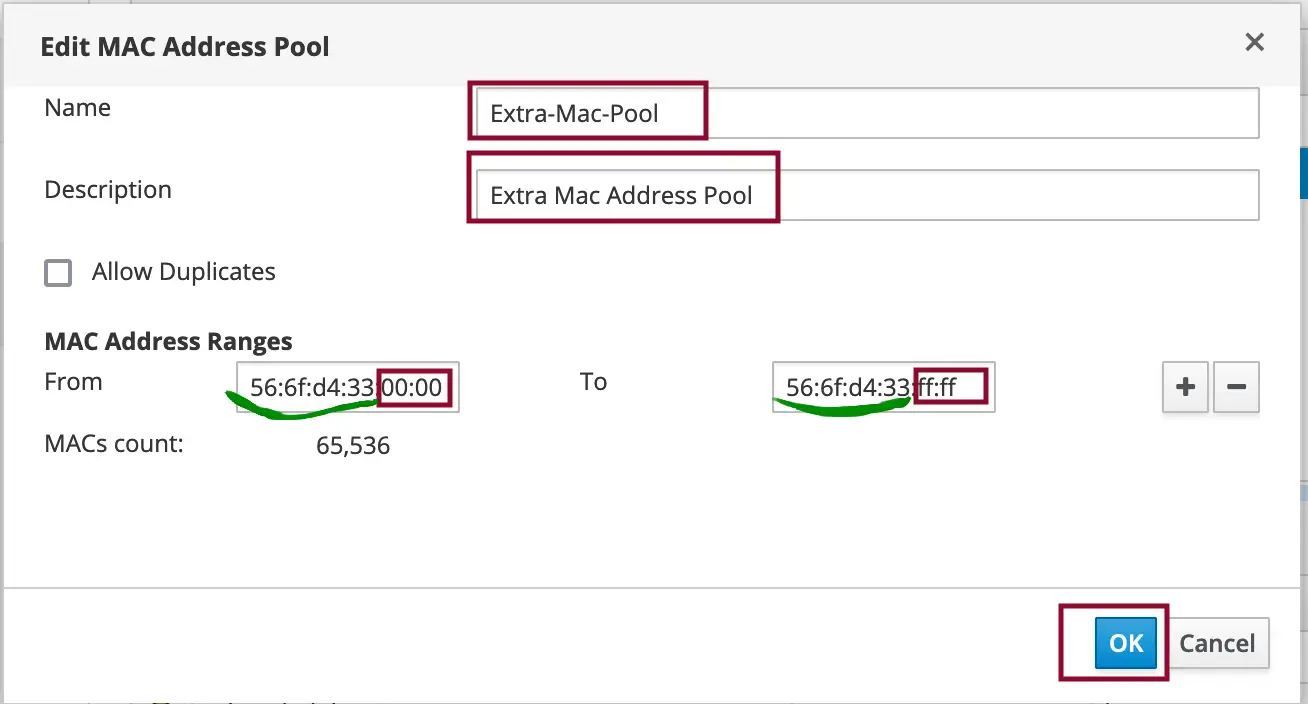The height and width of the screenshot is (704, 1308).
Task: Click the MACs count value 65,536
Action: [353, 446]
